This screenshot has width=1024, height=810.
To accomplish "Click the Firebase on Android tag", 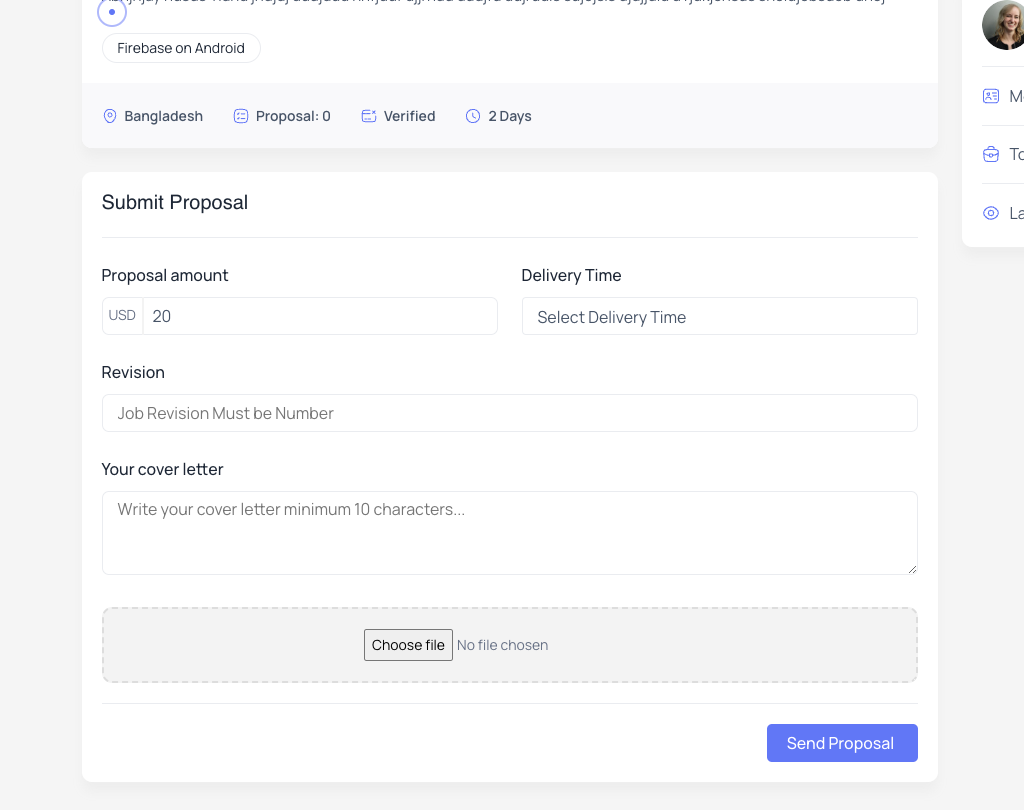I will coord(181,48).
